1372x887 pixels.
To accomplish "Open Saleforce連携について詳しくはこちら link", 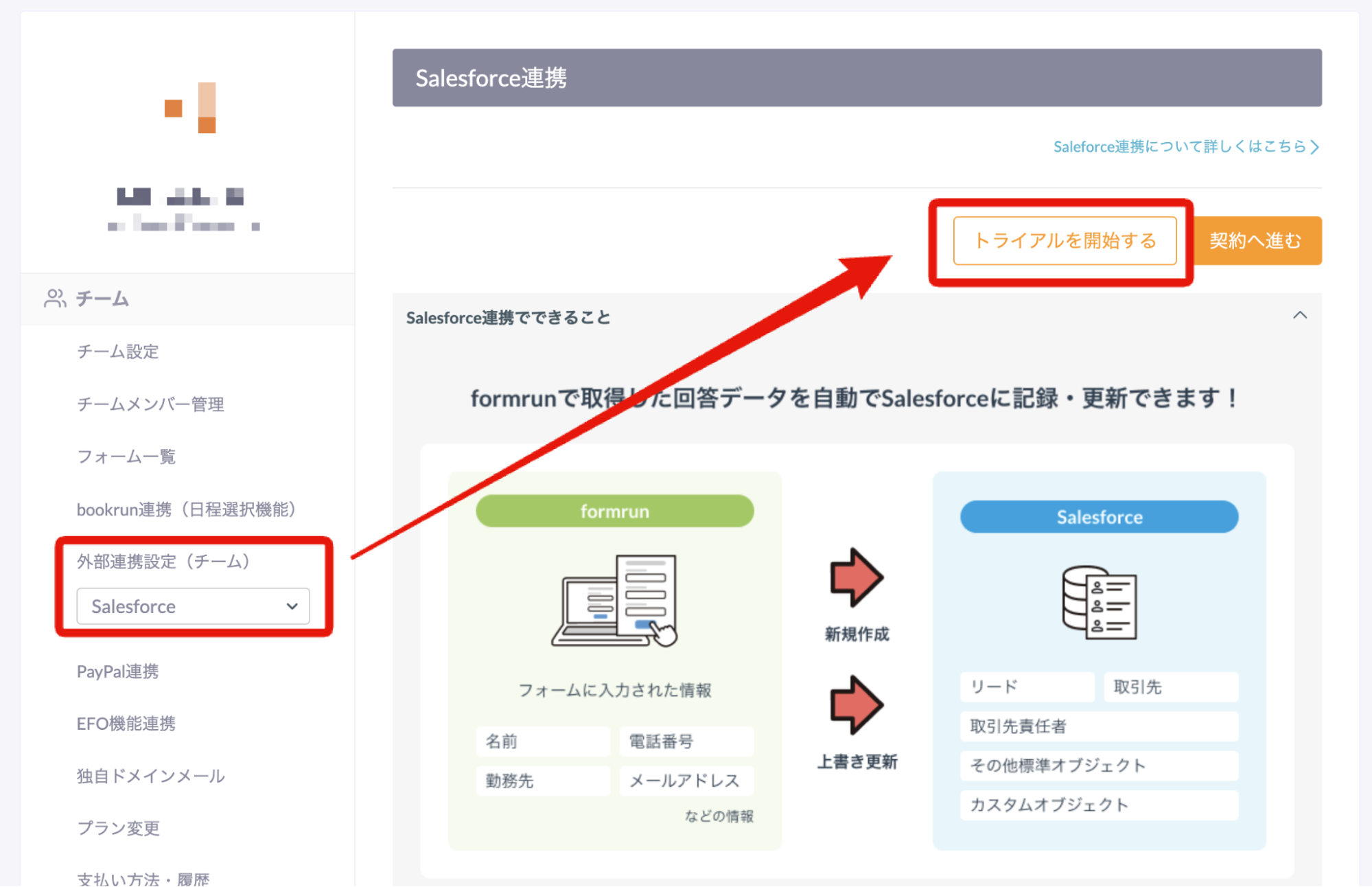I will click(x=1186, y=147).
